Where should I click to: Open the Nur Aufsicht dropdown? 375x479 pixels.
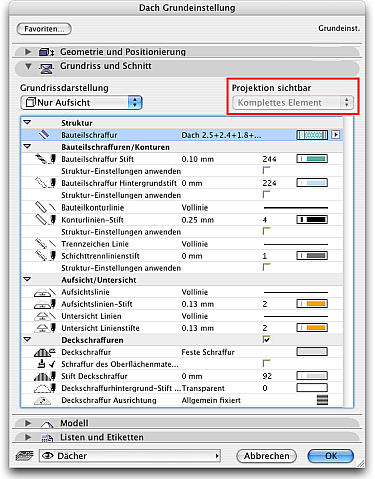click(81, 102)
